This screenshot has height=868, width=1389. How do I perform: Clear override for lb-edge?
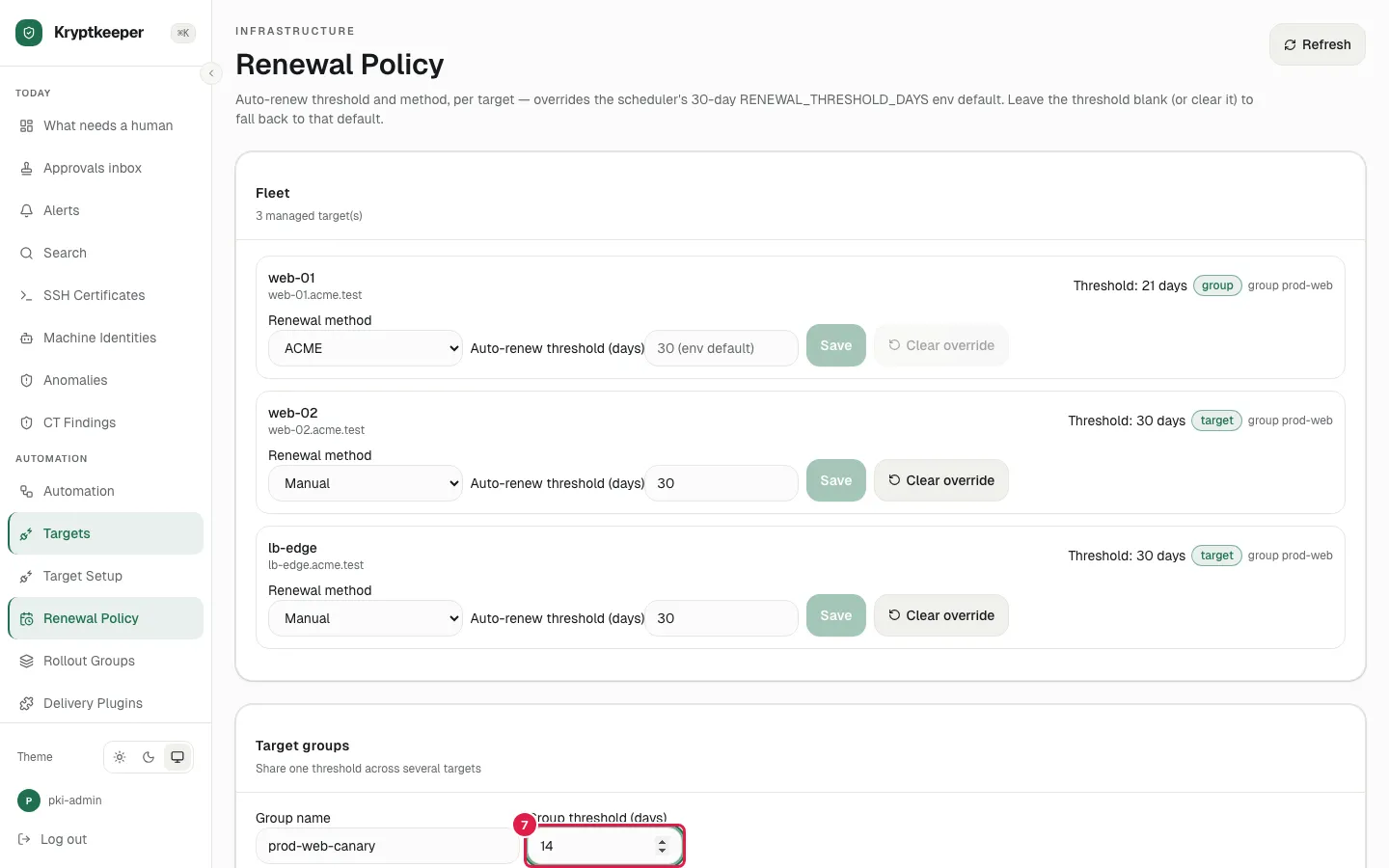[941, 615]
